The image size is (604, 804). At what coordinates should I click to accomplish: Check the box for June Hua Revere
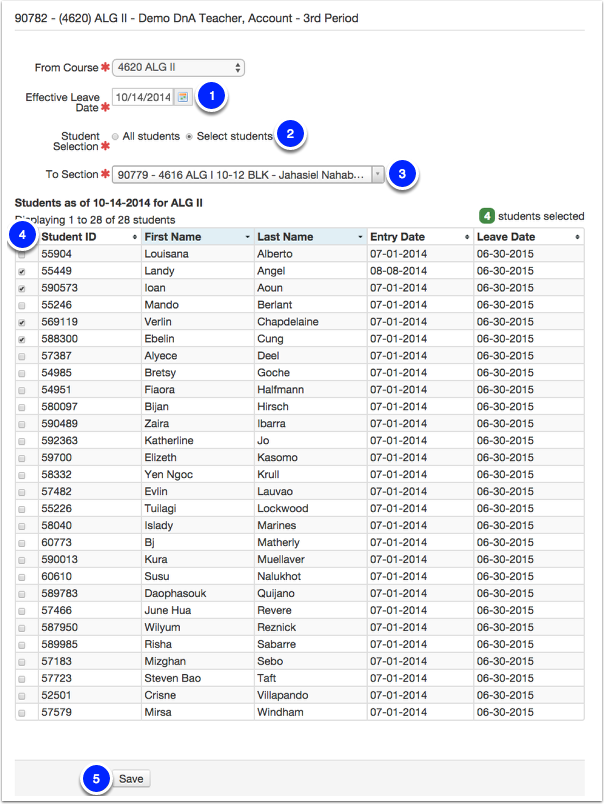22,611
